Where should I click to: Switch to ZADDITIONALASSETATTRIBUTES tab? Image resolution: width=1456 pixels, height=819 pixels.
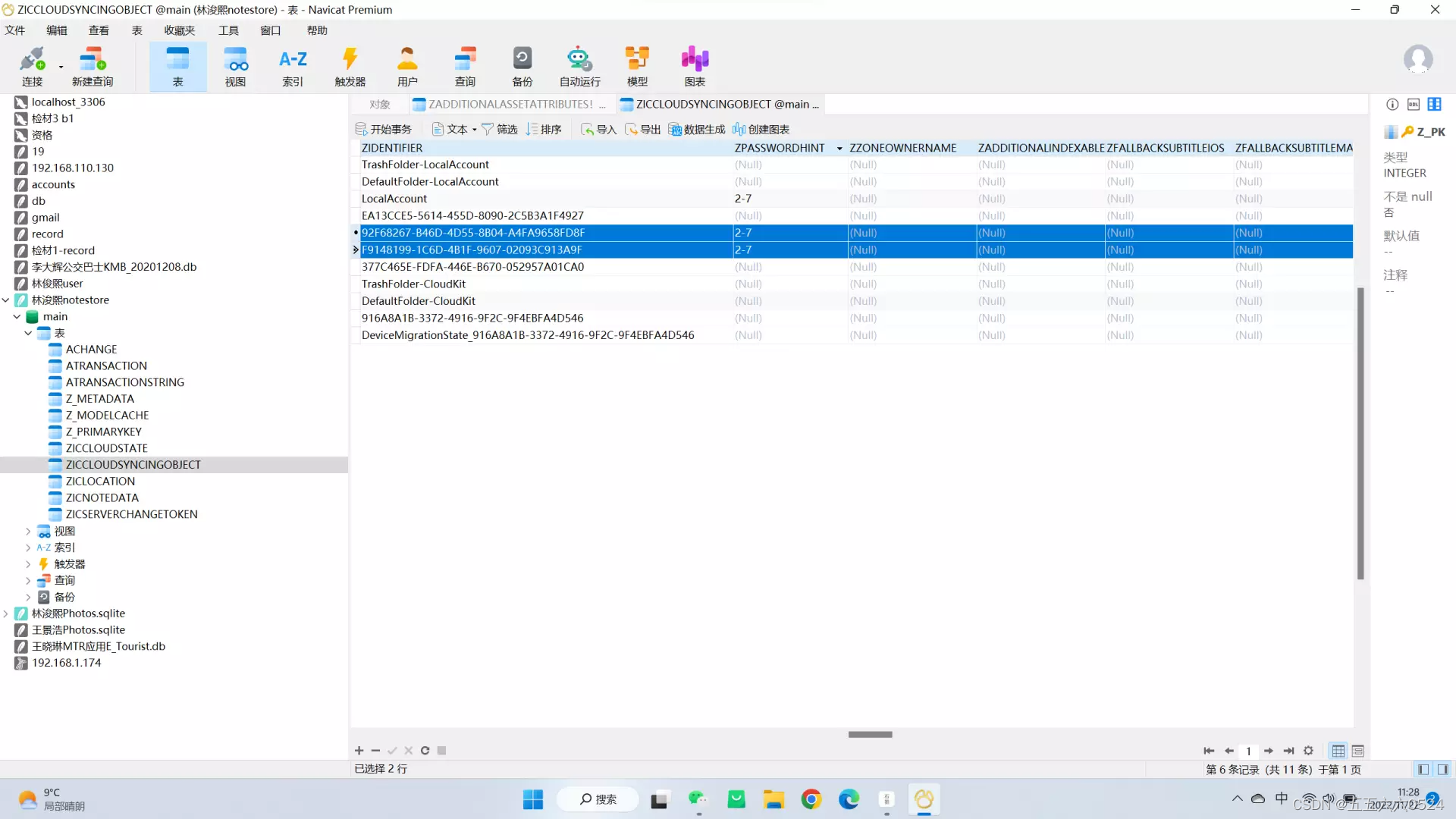(509, 104)
